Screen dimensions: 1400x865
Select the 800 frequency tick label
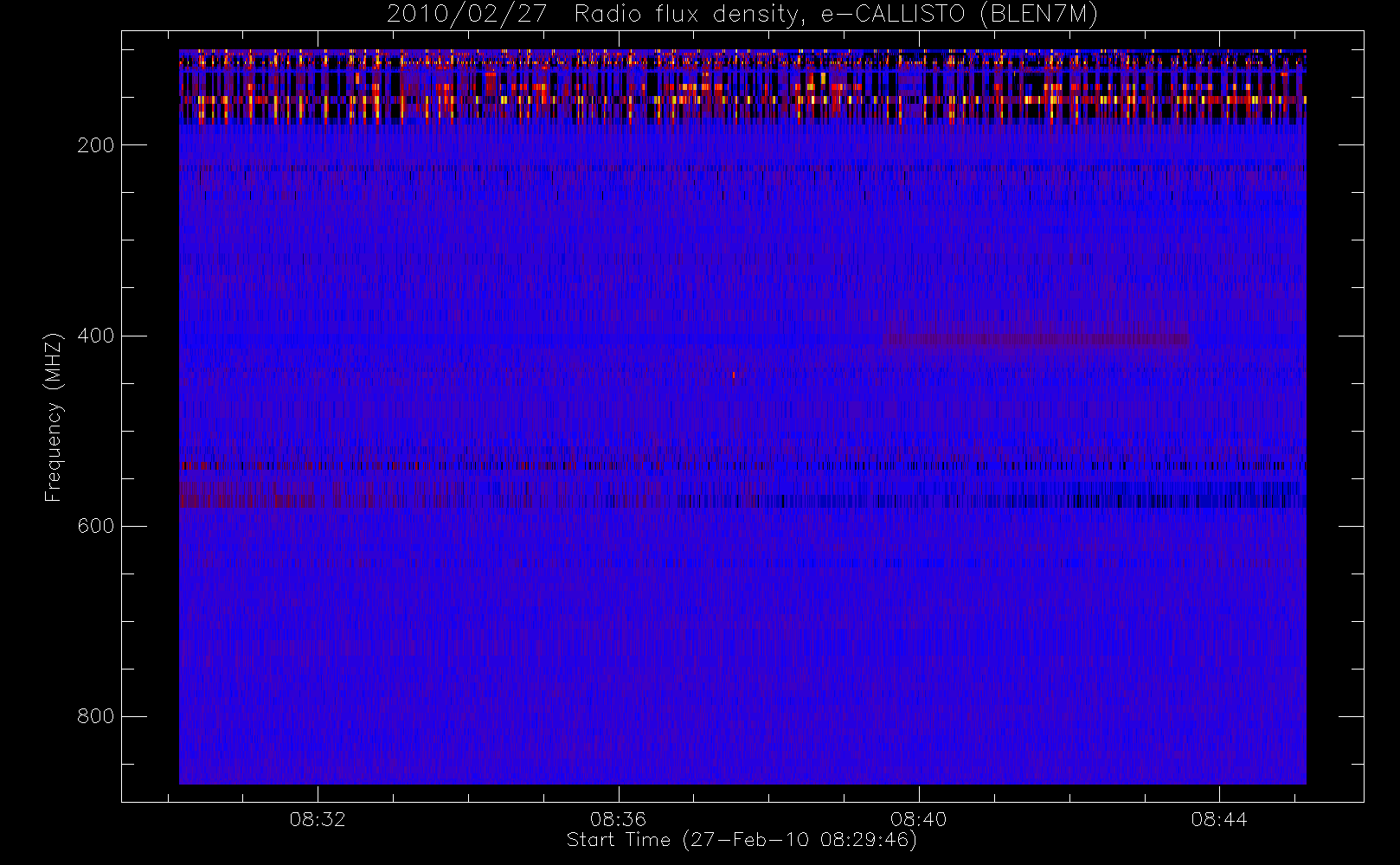point(95,716)
